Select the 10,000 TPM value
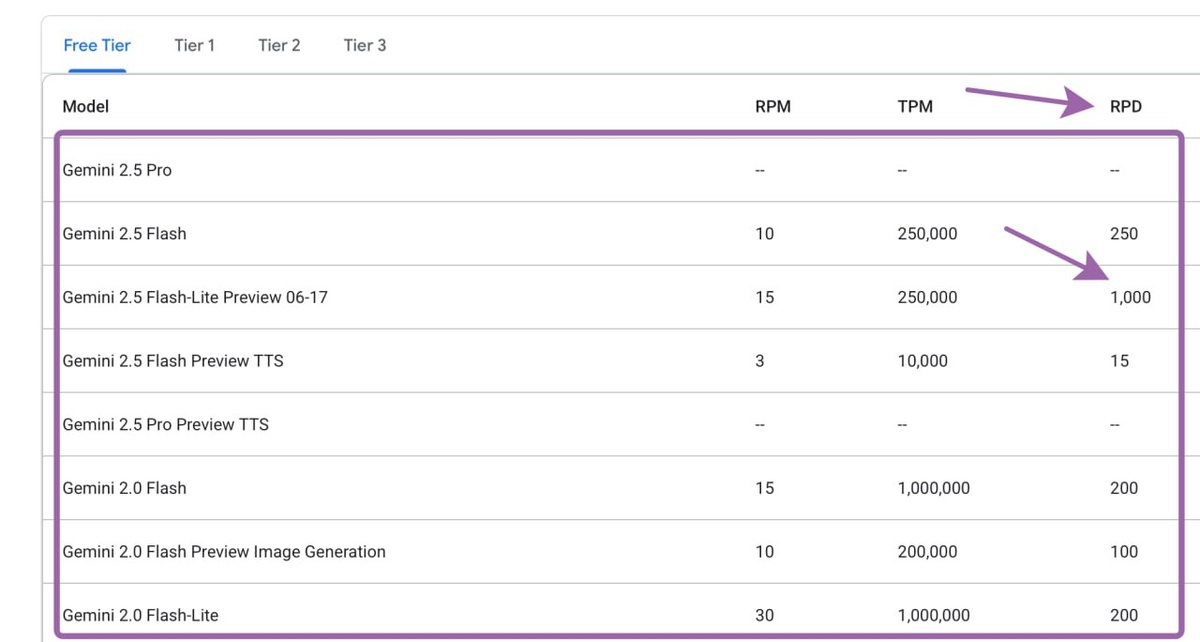This screenshot has height=642, width=1200. [922, 361]
